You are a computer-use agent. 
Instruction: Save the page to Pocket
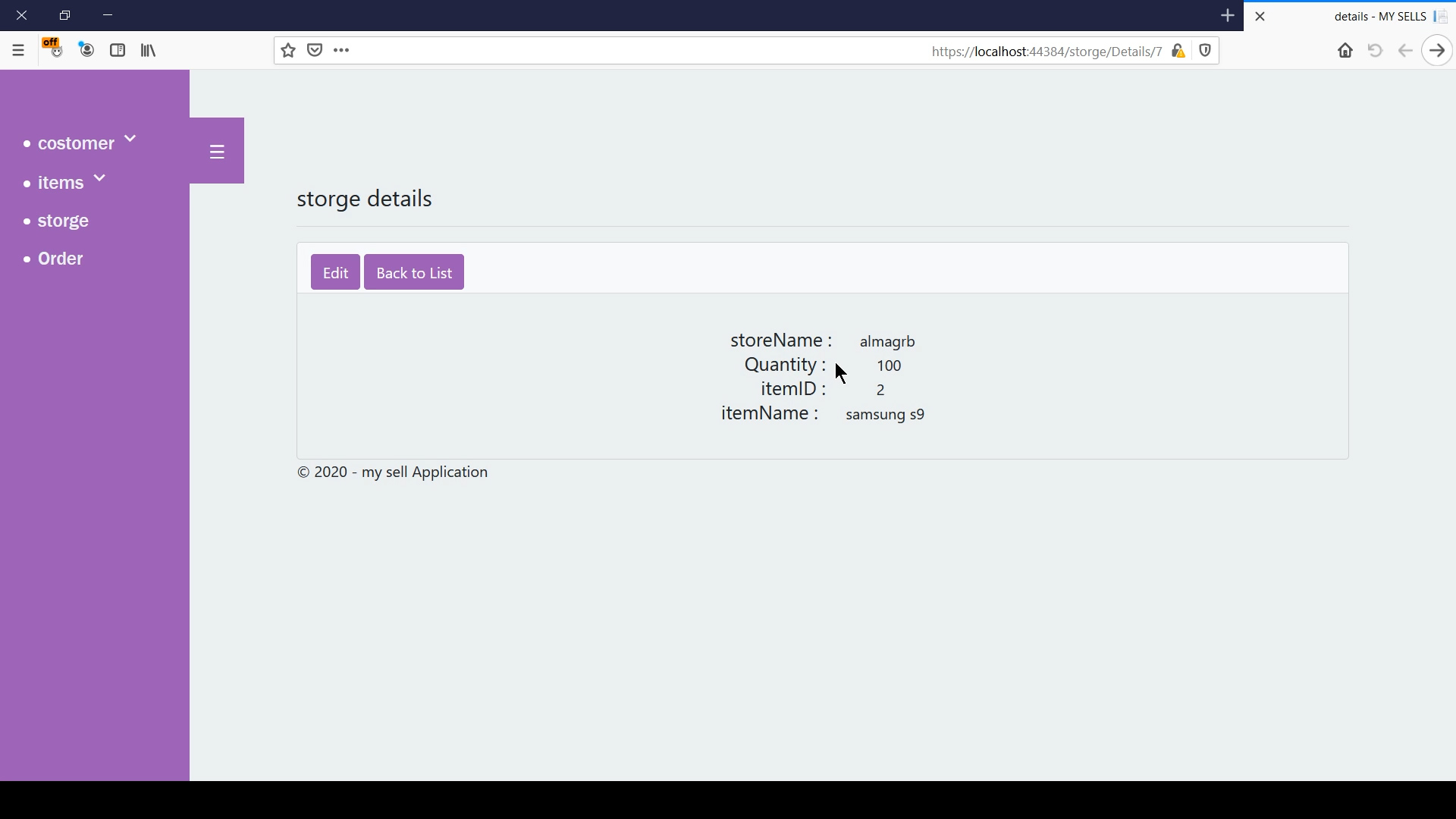pos(315,49)
